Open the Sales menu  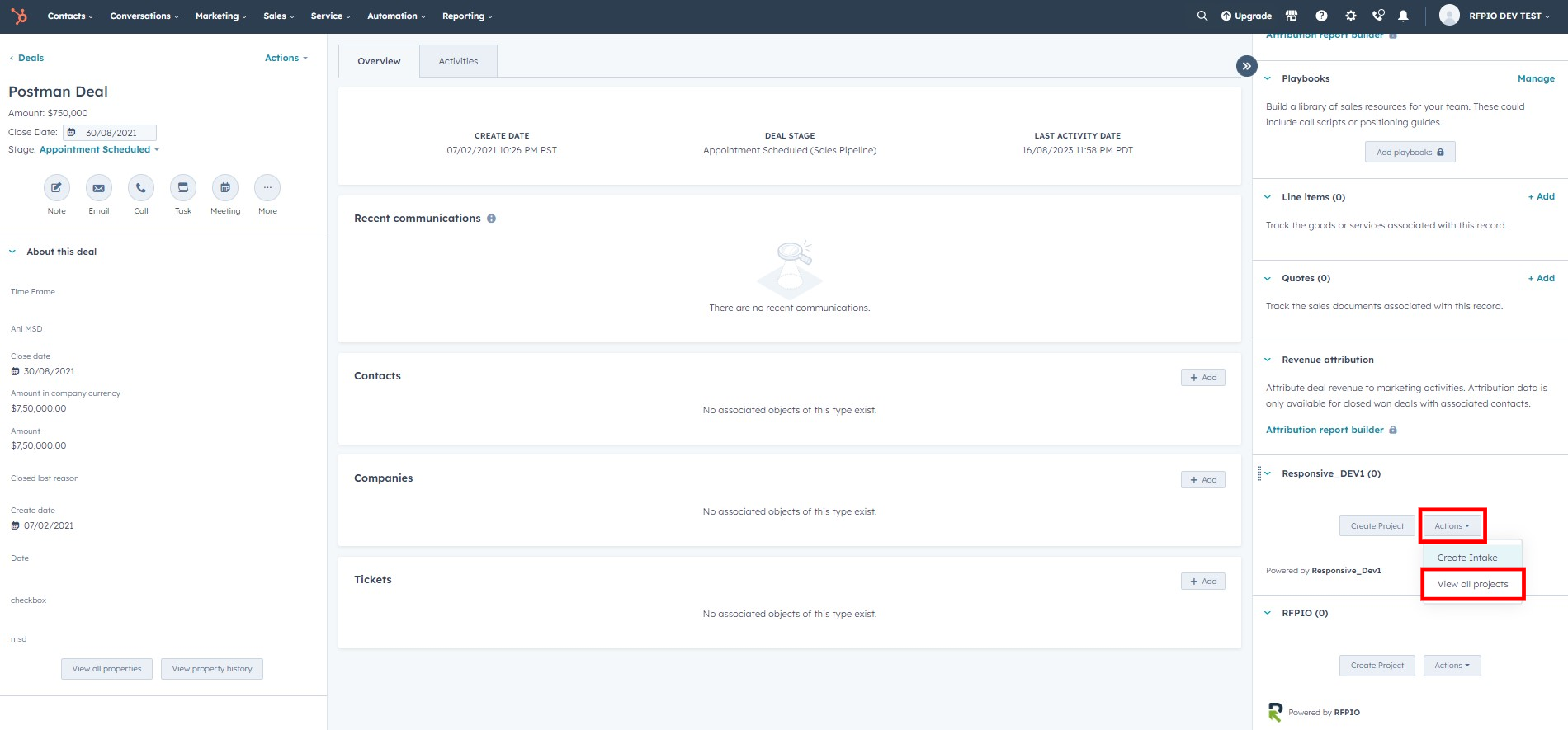coord(279,16)
